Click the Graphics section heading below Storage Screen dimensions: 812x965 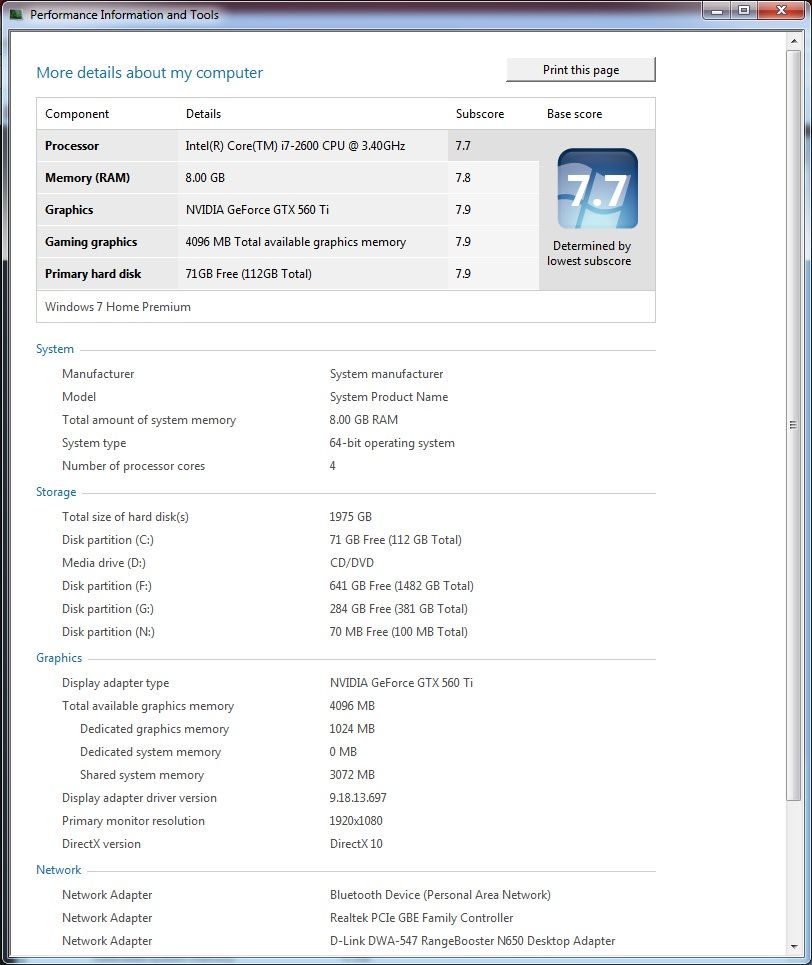59,658
